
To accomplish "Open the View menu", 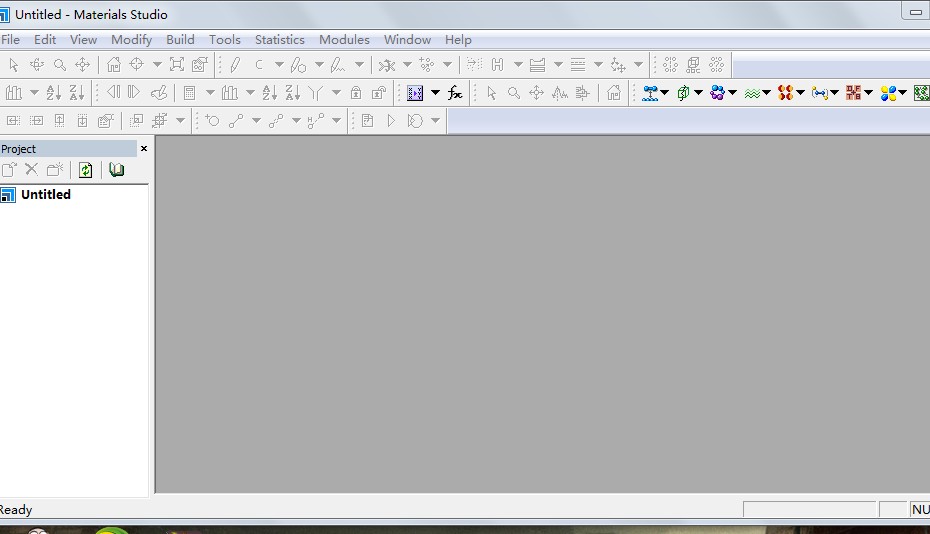I will 83,40.
